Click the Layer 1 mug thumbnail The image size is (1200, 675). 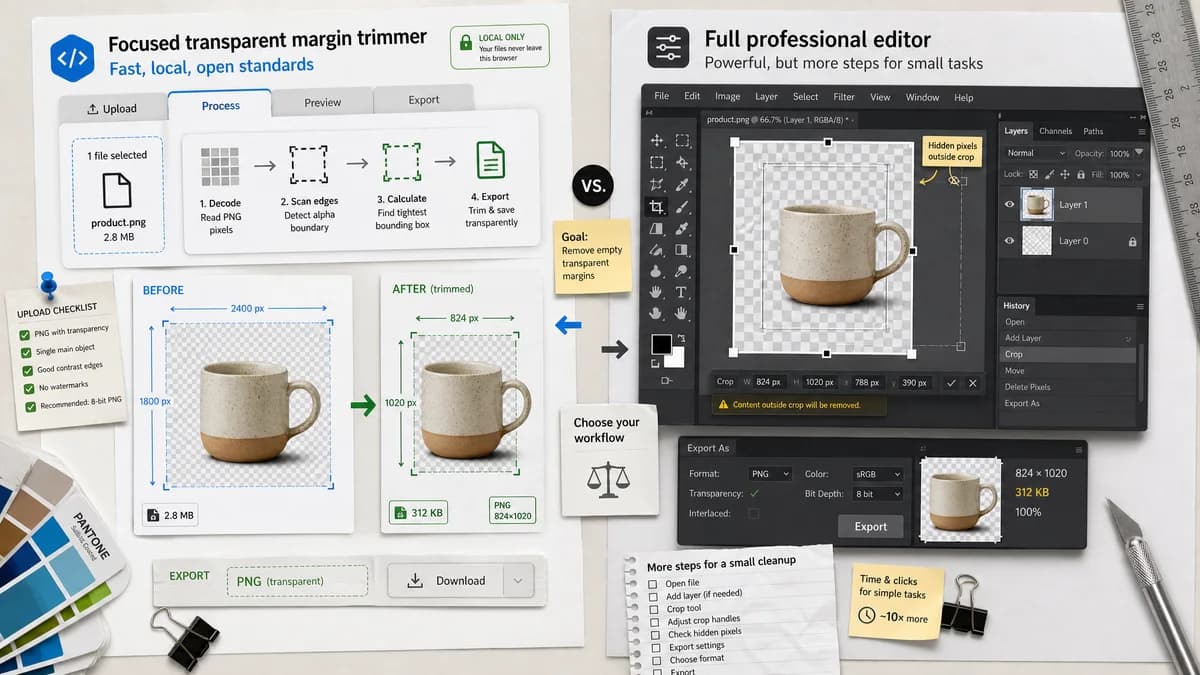pyautogui.click(x=1037, y=204)
